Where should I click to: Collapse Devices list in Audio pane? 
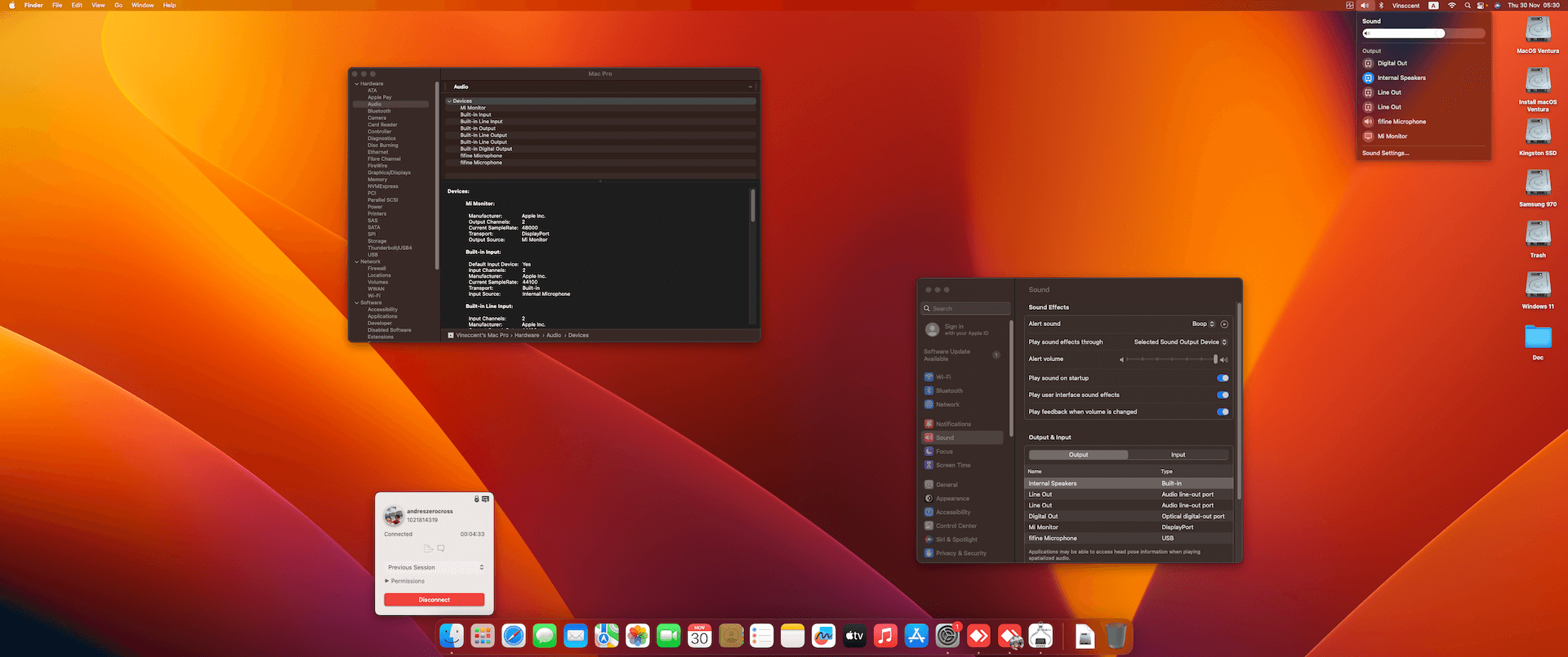[448, 101]
